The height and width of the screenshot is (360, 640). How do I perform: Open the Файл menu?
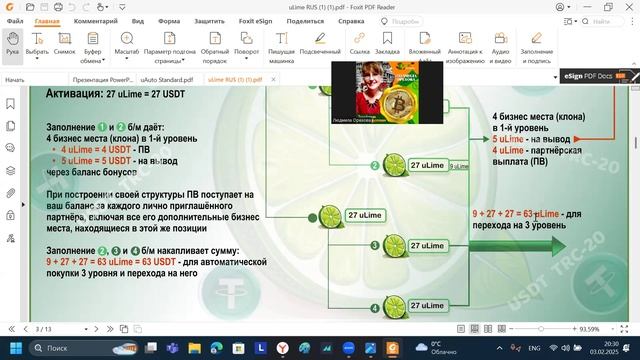pos(15,21)
